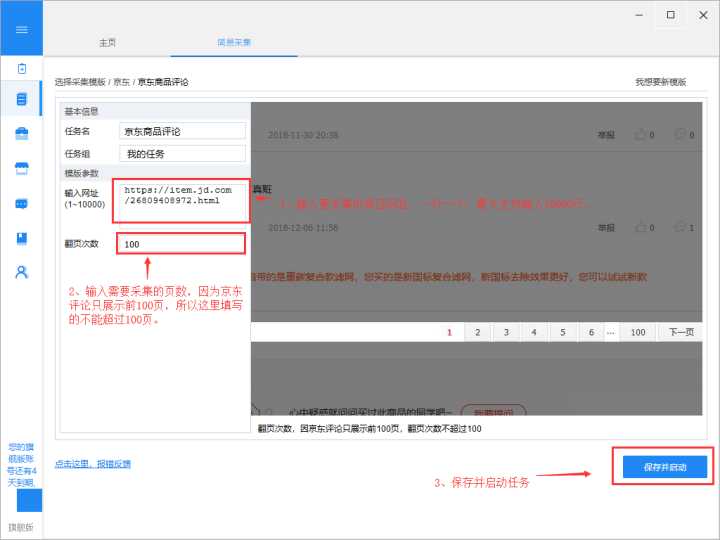Switch to the 主页 tab
This screenshot has width=720, height=540.
pyautogui.click(x=107, y=43)
